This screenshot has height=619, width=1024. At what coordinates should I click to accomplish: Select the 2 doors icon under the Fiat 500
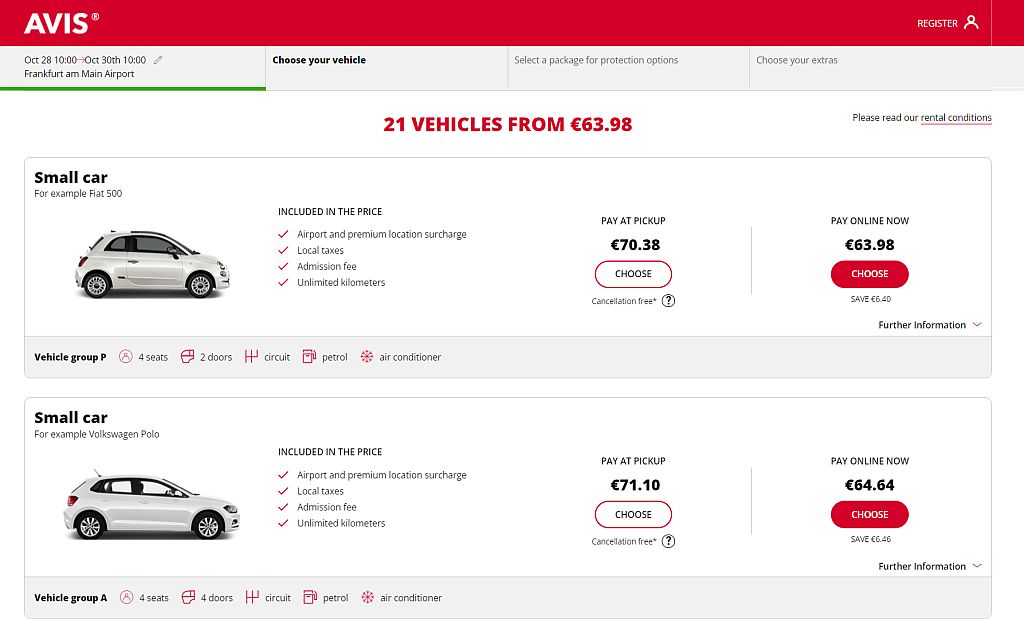[187, 356]
